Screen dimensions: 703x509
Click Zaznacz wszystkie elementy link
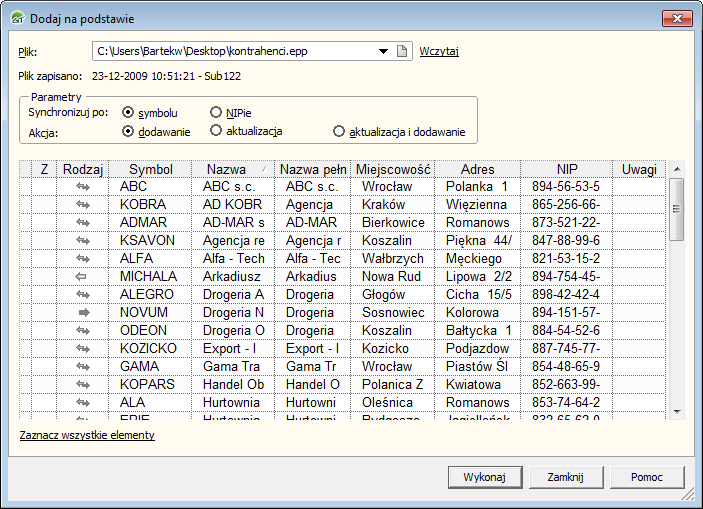tap(87, 435)
